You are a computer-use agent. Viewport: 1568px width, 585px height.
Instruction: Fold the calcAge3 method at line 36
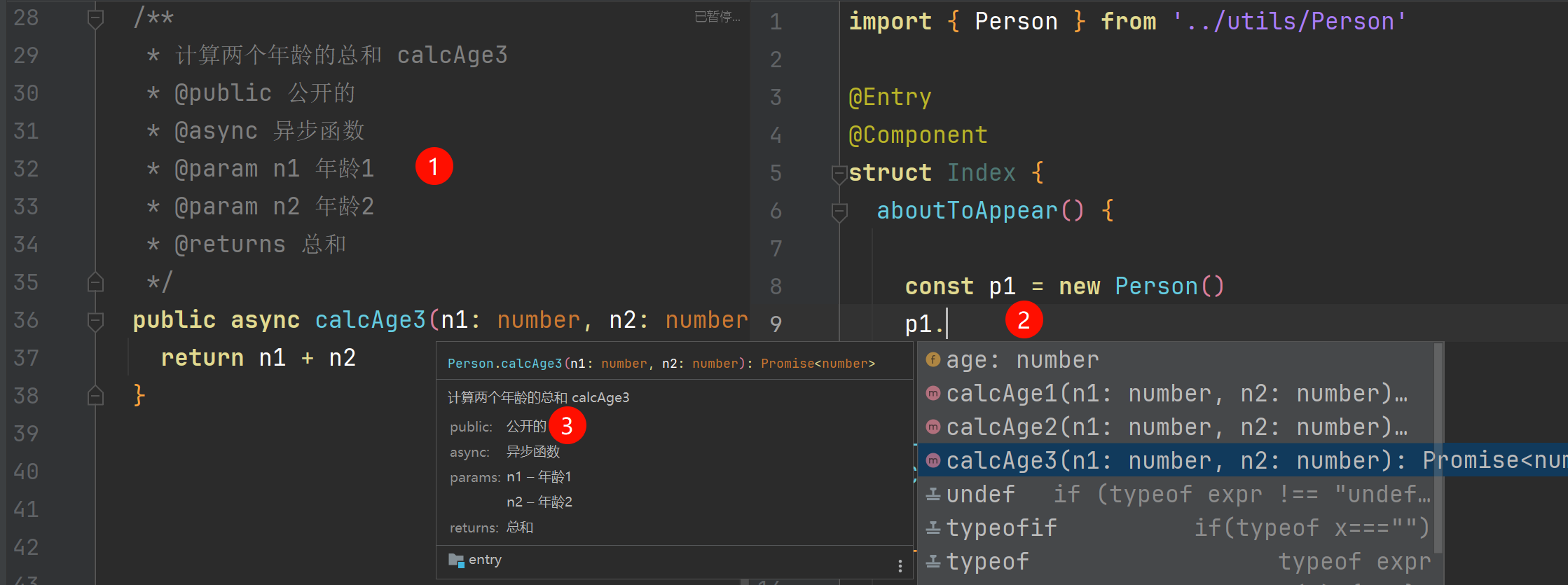96,321
